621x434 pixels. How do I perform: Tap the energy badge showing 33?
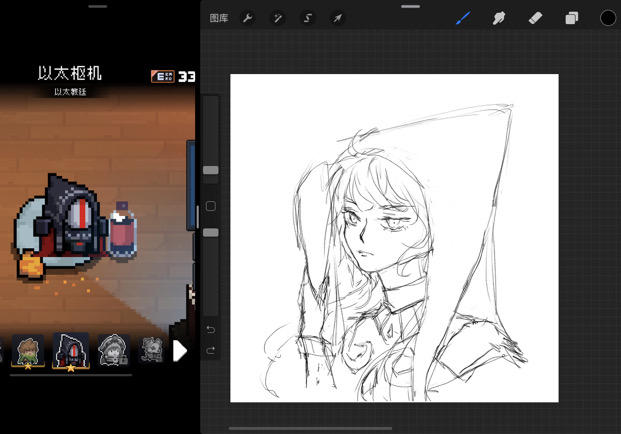[x=173, y=76]
